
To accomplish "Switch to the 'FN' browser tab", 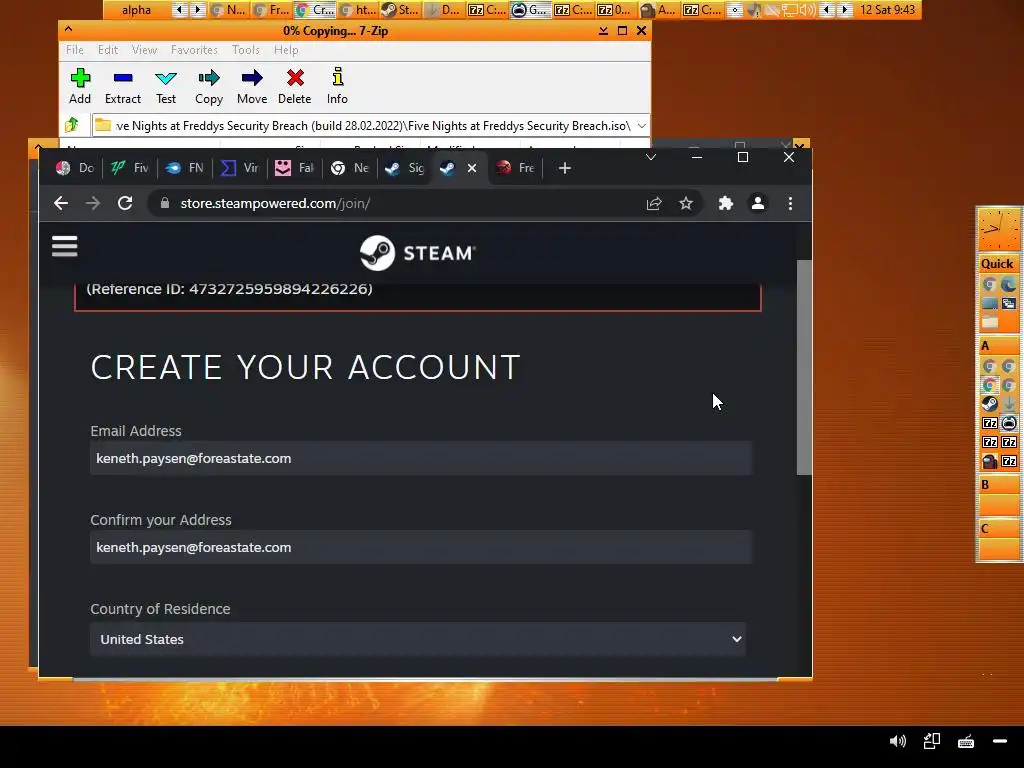I will tap(185, 168).
